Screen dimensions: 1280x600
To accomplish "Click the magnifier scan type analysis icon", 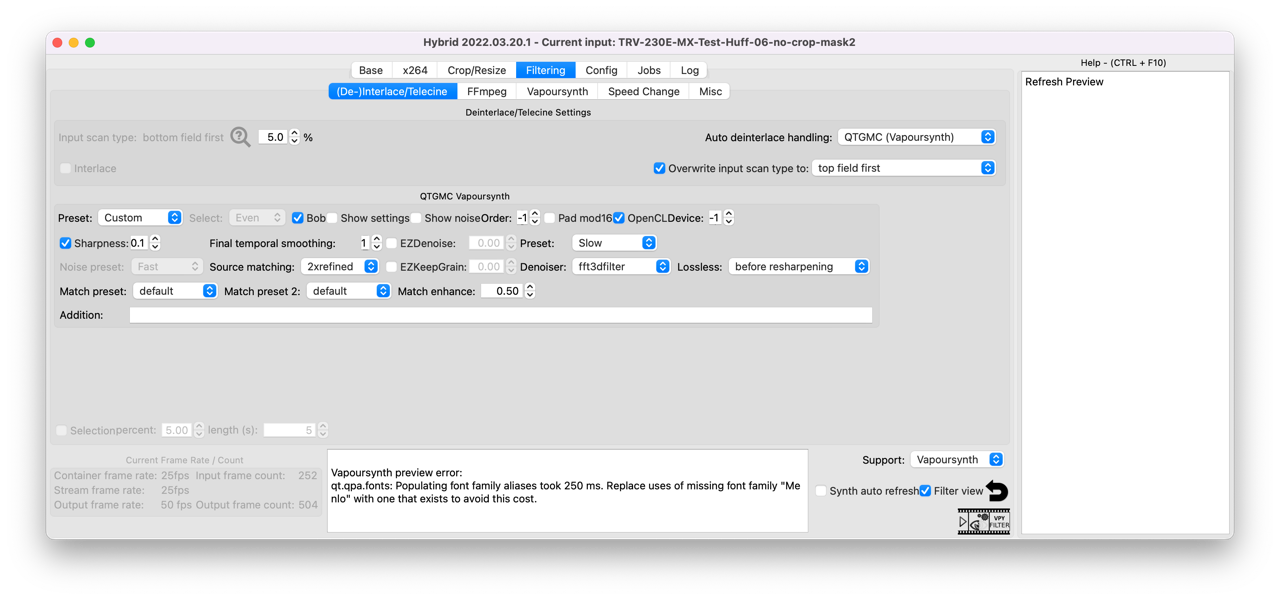I will tap(241, 137).
